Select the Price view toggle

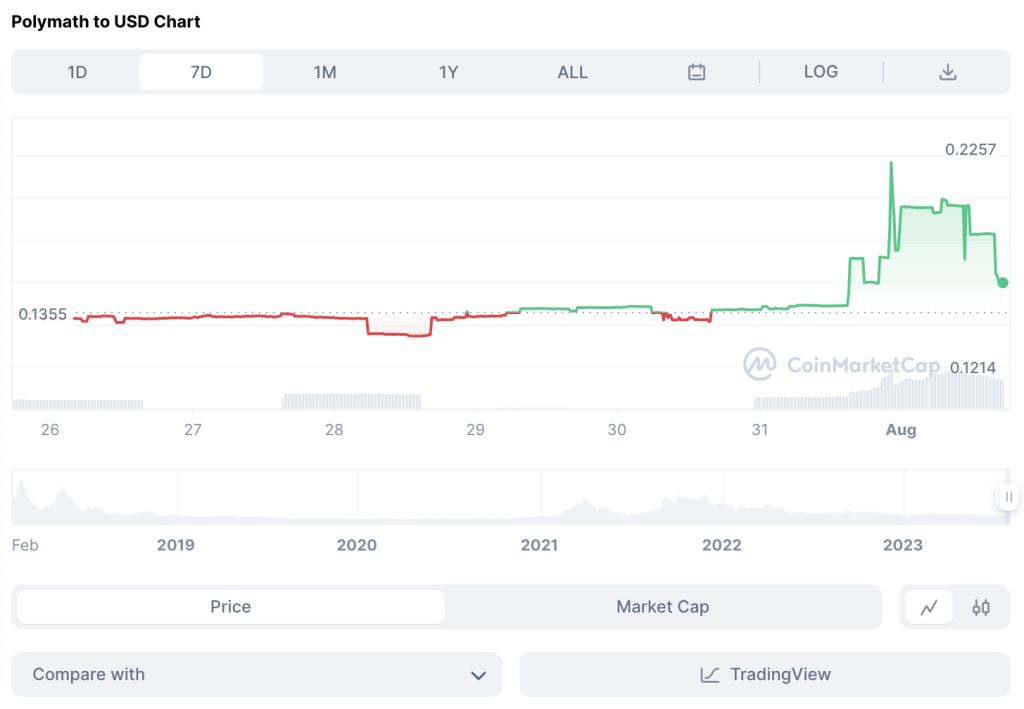[x=230, y=607]
